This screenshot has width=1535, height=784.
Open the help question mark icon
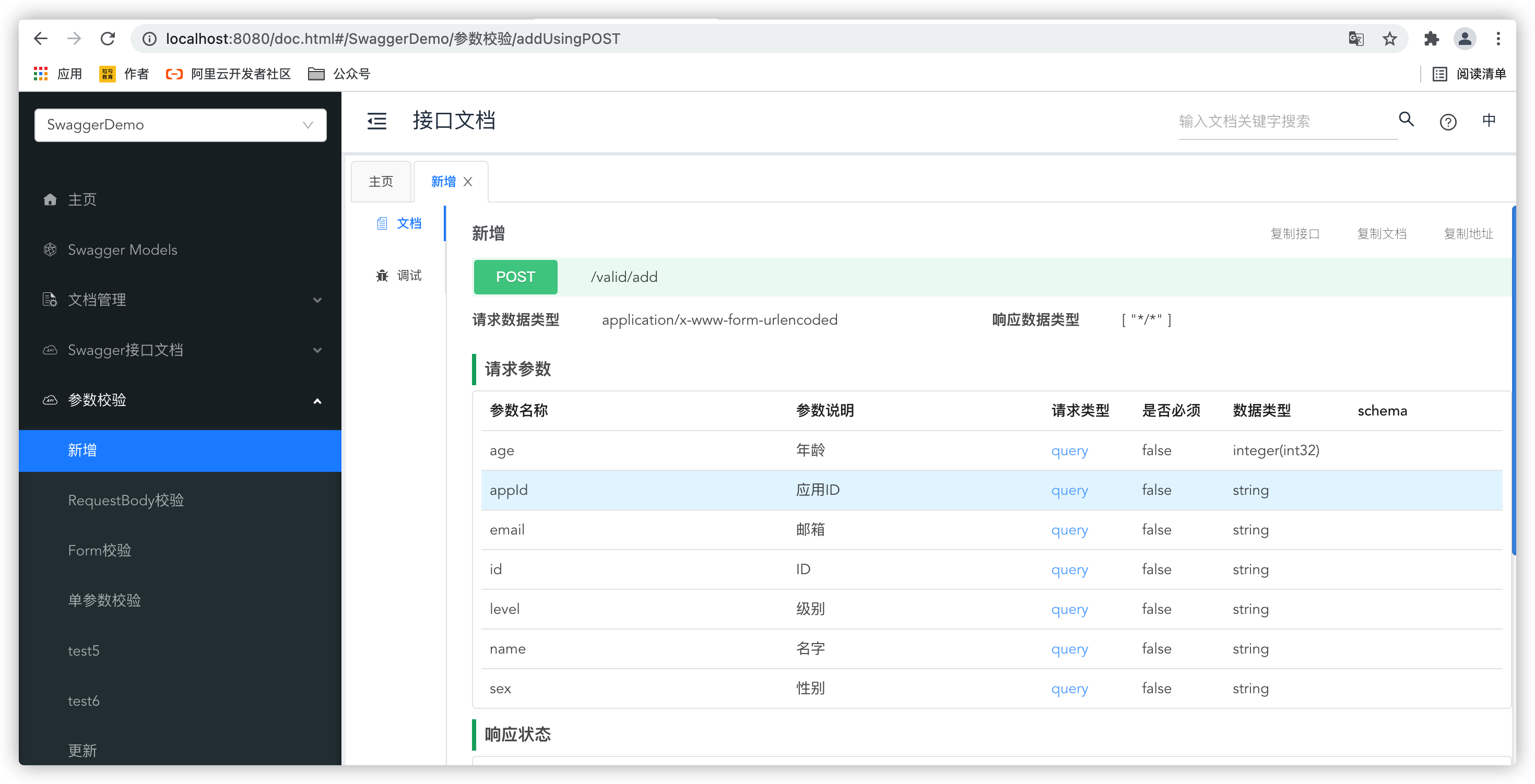1448,122
